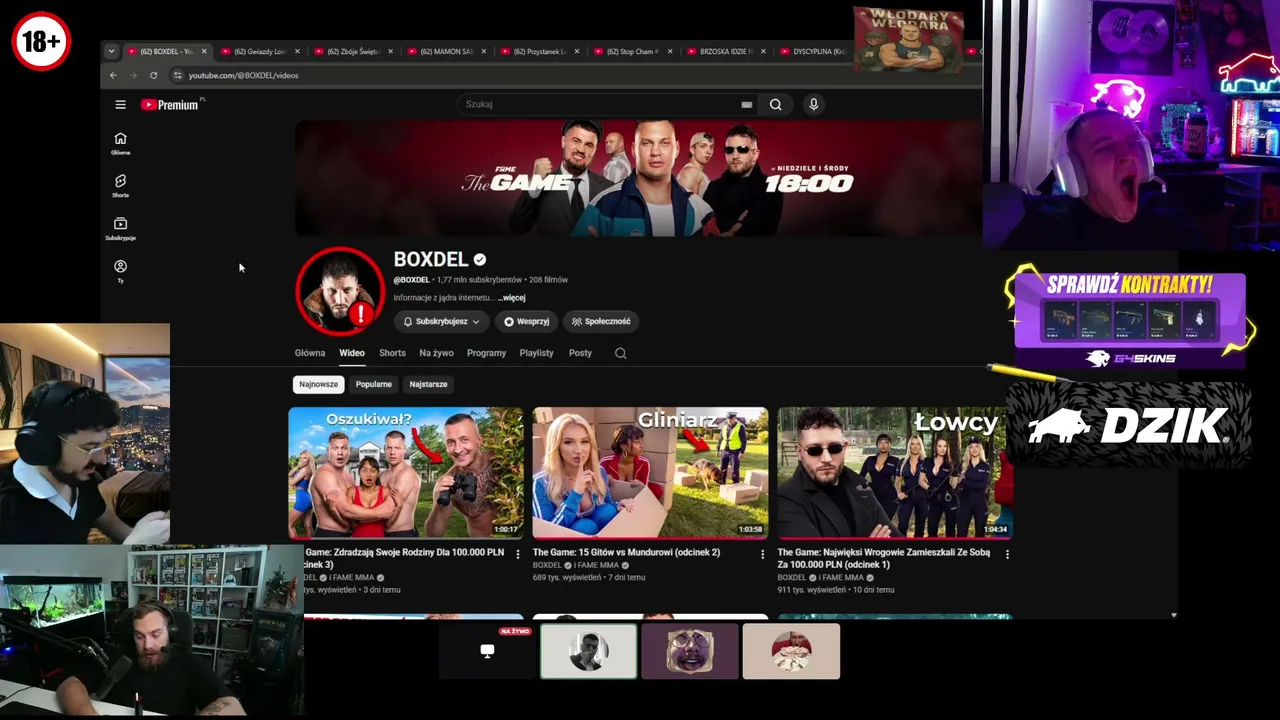Start voice search with the microphone icon

[x=813, y=104]
